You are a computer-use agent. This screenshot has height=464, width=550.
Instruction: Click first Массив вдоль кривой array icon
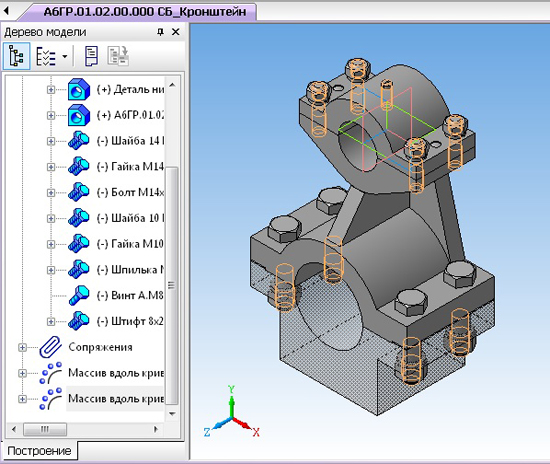pos(51,373)
